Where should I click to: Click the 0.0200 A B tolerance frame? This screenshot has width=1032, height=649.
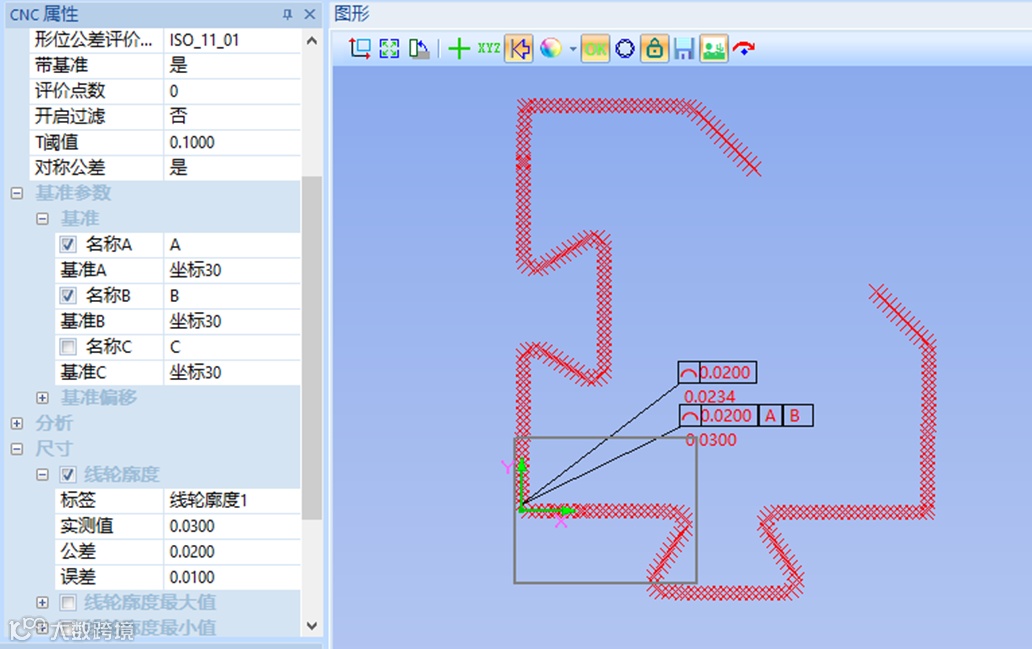coord(746,415)
